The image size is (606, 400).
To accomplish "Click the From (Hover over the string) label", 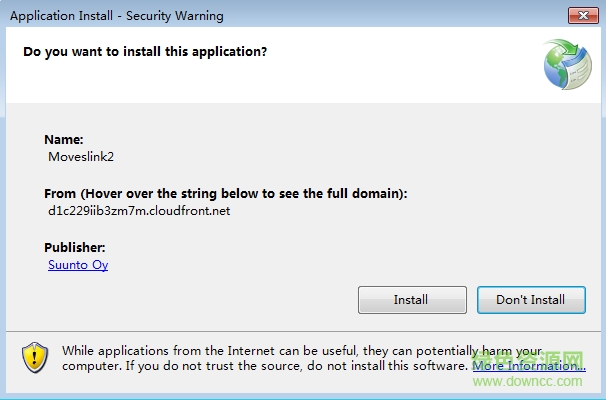I will (x=226, y=193).
